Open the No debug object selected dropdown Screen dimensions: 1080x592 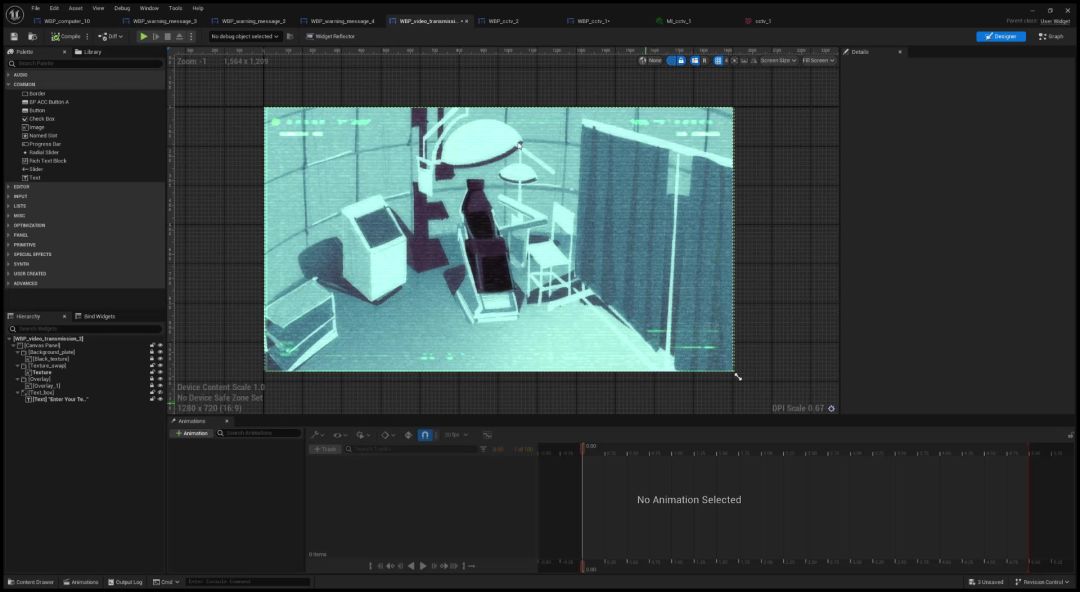click(245, 37)
